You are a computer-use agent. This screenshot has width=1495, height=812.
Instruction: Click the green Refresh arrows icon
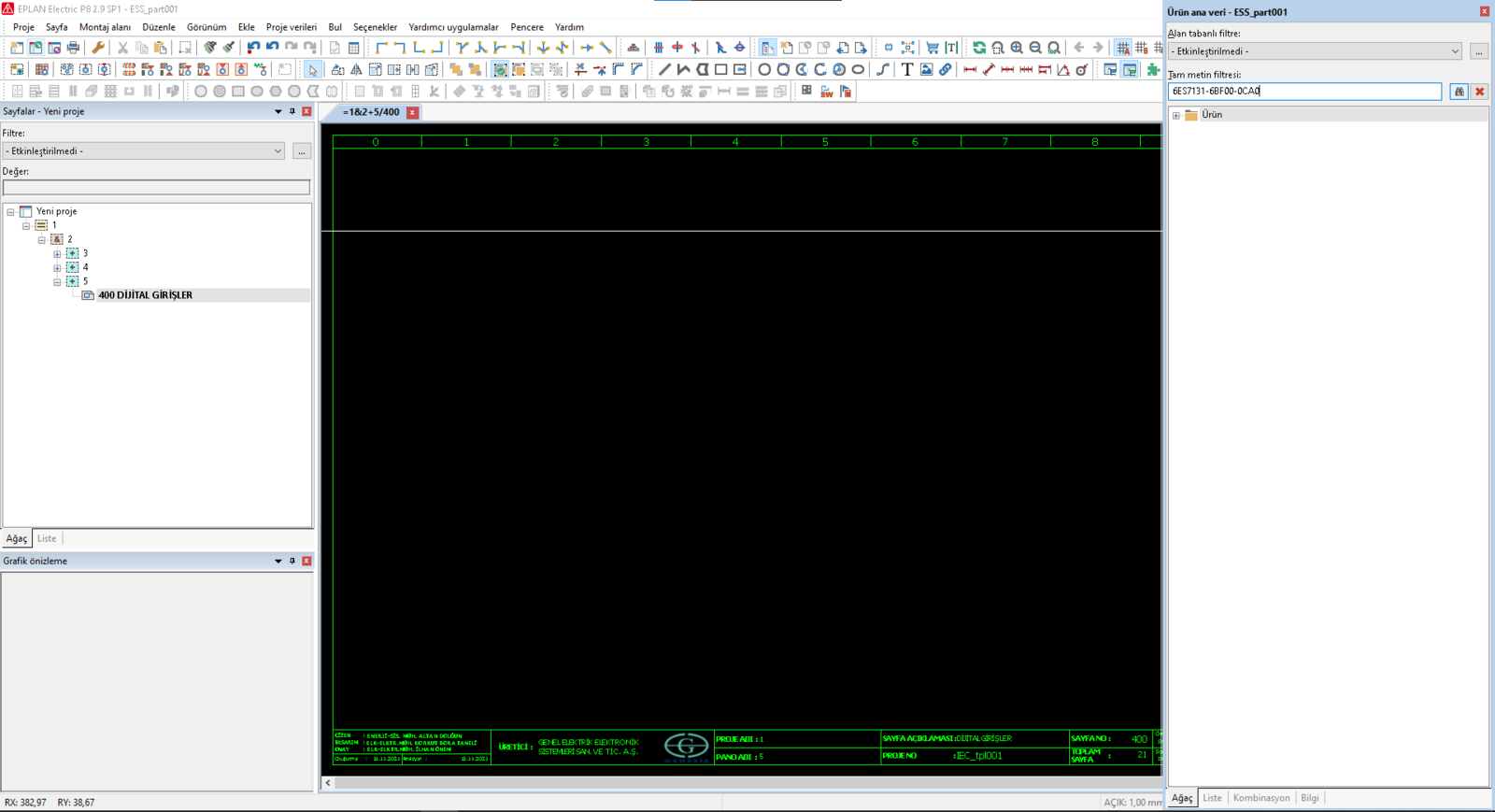coord(979,48)
